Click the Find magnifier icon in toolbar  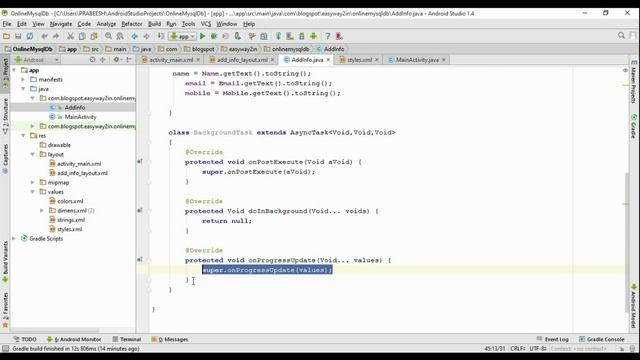[108, 36]
